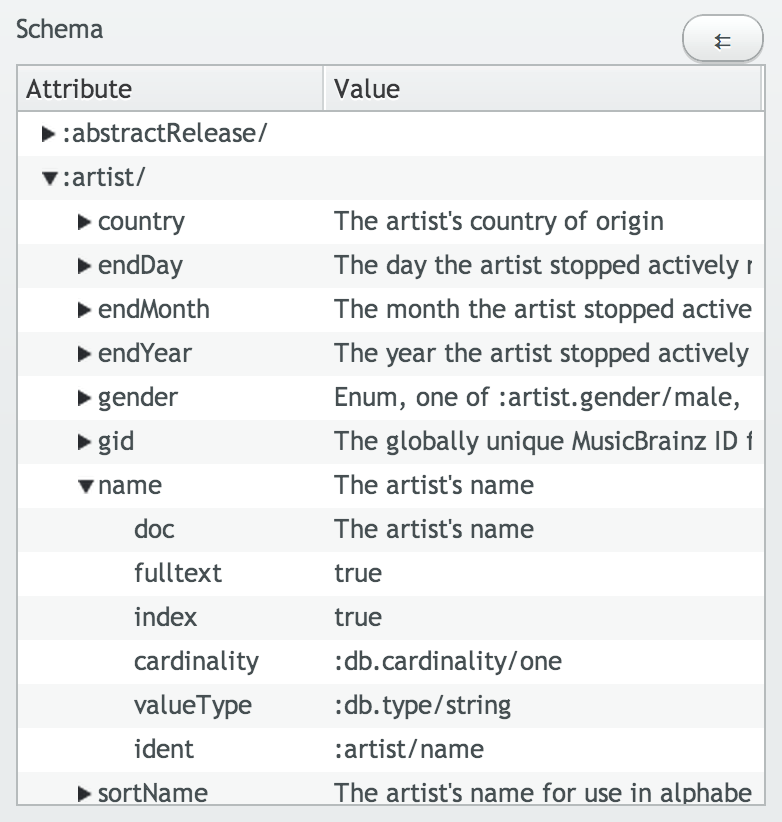Select the ident property row
Screen dimensions: 782x822
[x=390, y=750]
